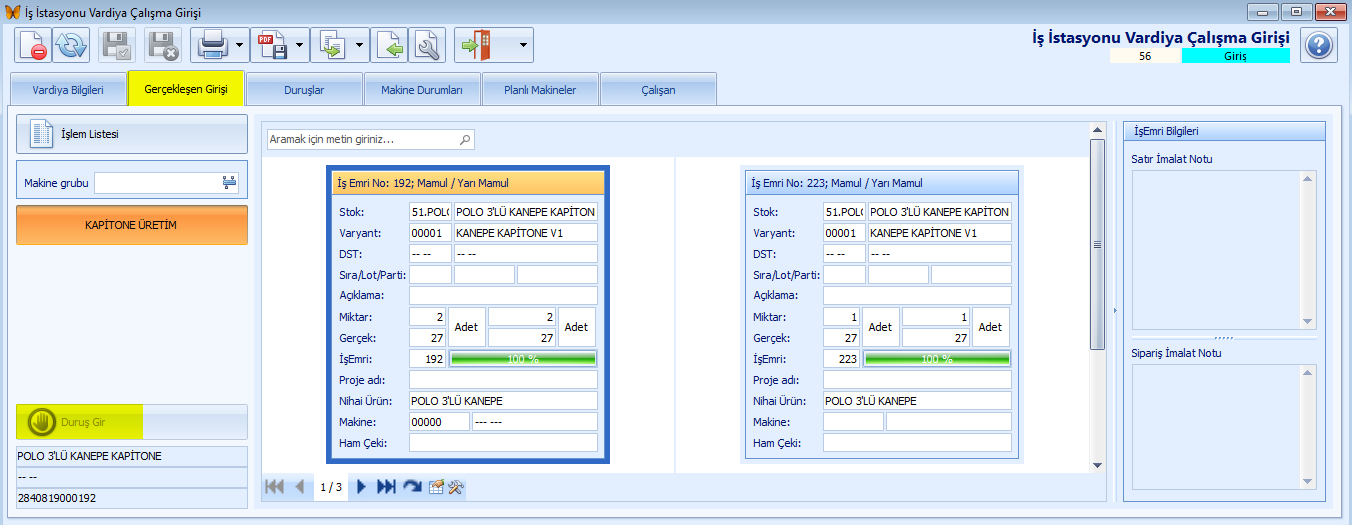Collapse the İşEmri Bilgileri side panel arrow
This screenshot has height=525, width=1352.
pyautogui.click(x=1116, y=311)
